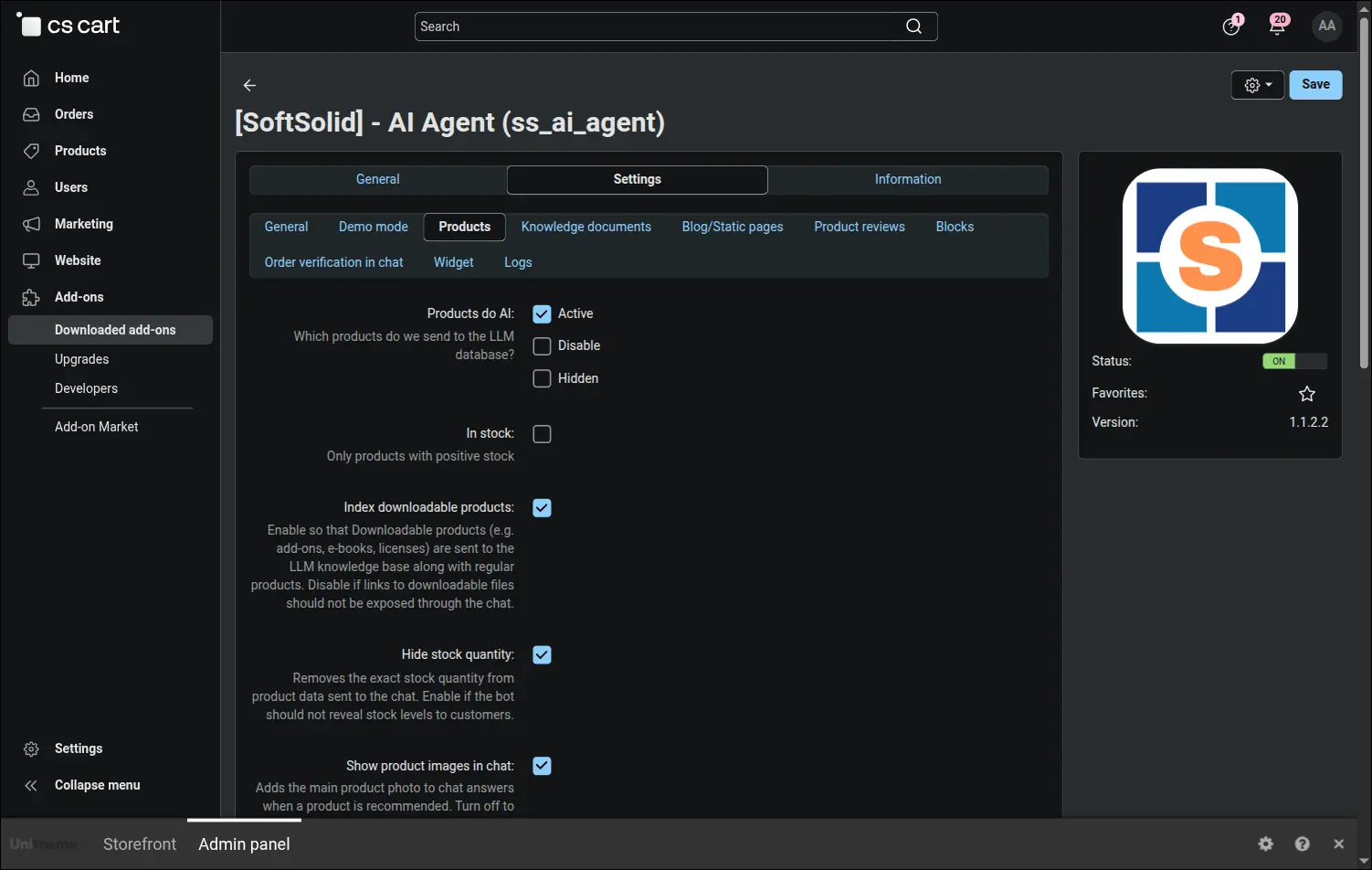Switch to Admin panel view

tap(244, 844)
